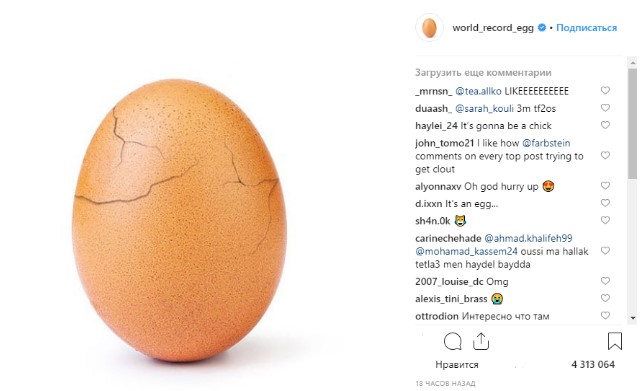
Task: Like john_tomo21's comment with heart
Action: [605, 155]
